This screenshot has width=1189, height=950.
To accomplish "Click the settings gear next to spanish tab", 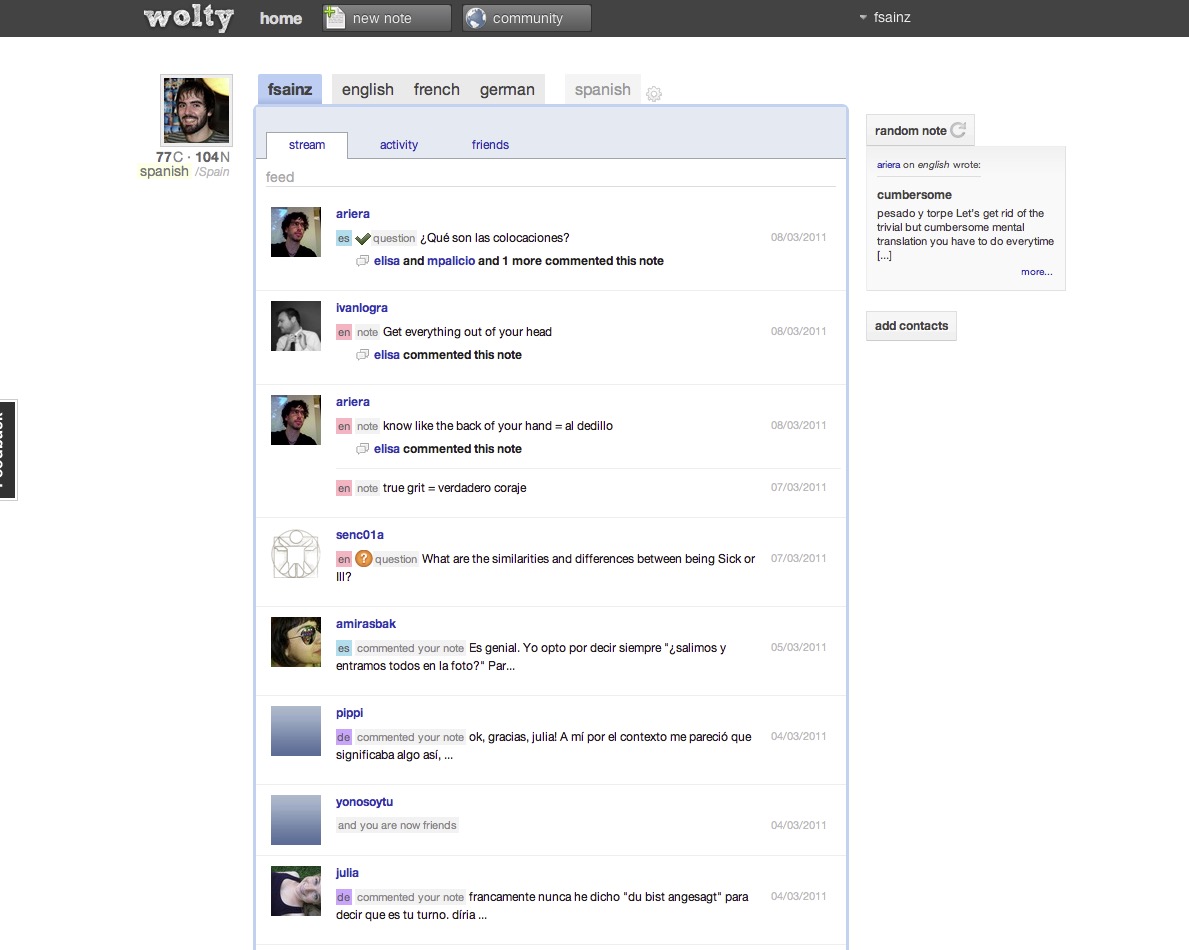I will pos(654,93).
